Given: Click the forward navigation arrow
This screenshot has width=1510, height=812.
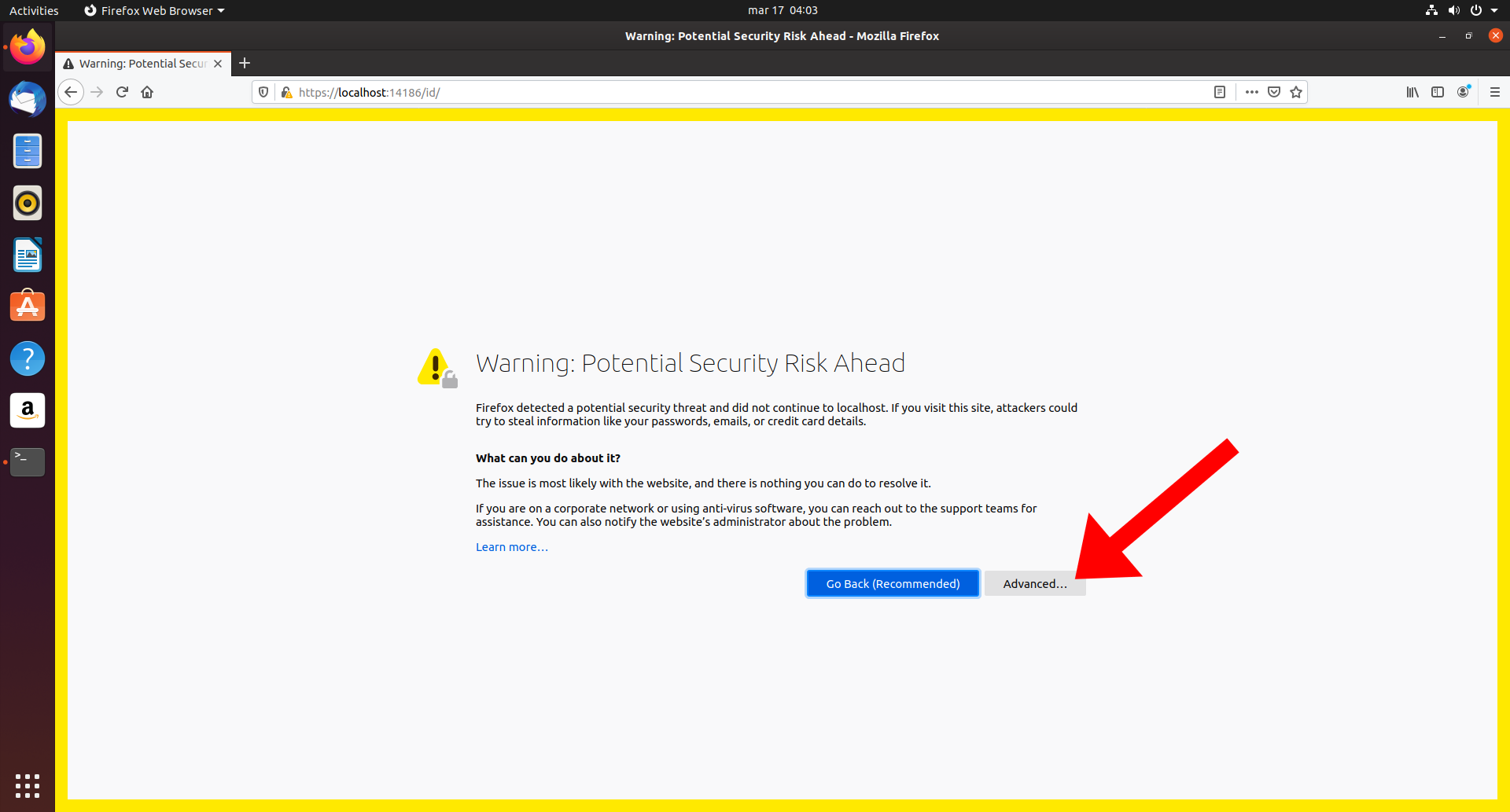Looking at the screenshot, I should click(x=97, y=92).
